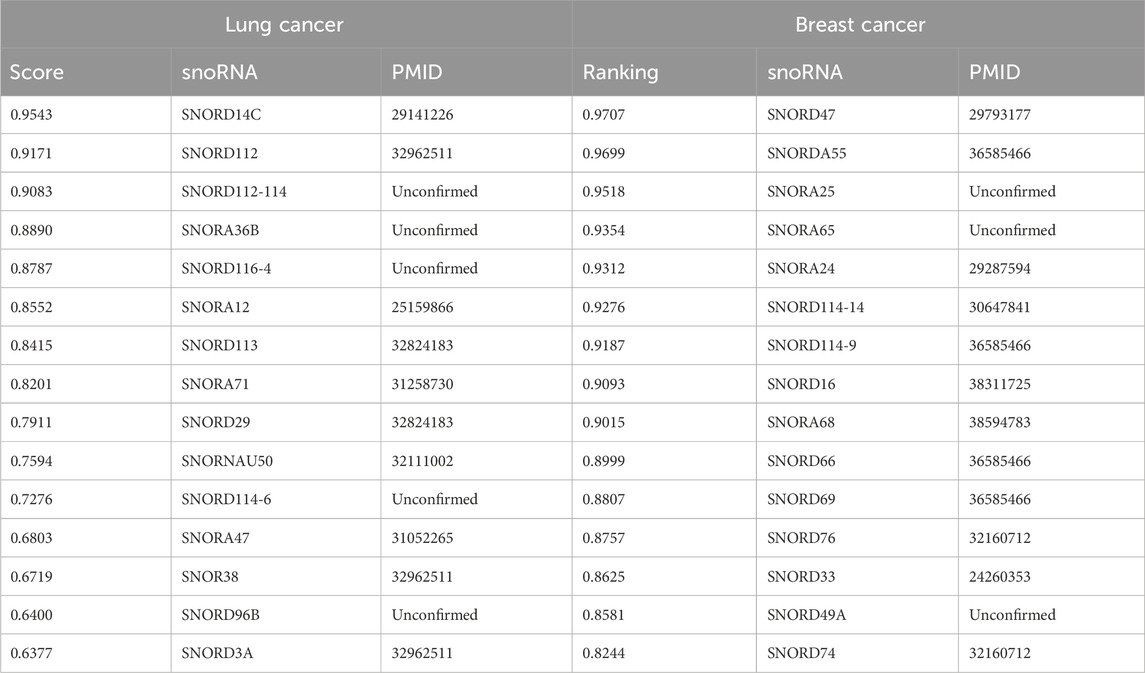Screen dimensions: 1145x673
Task: Open PMID 31258730 for SNORA71
Action: [423, 384]
